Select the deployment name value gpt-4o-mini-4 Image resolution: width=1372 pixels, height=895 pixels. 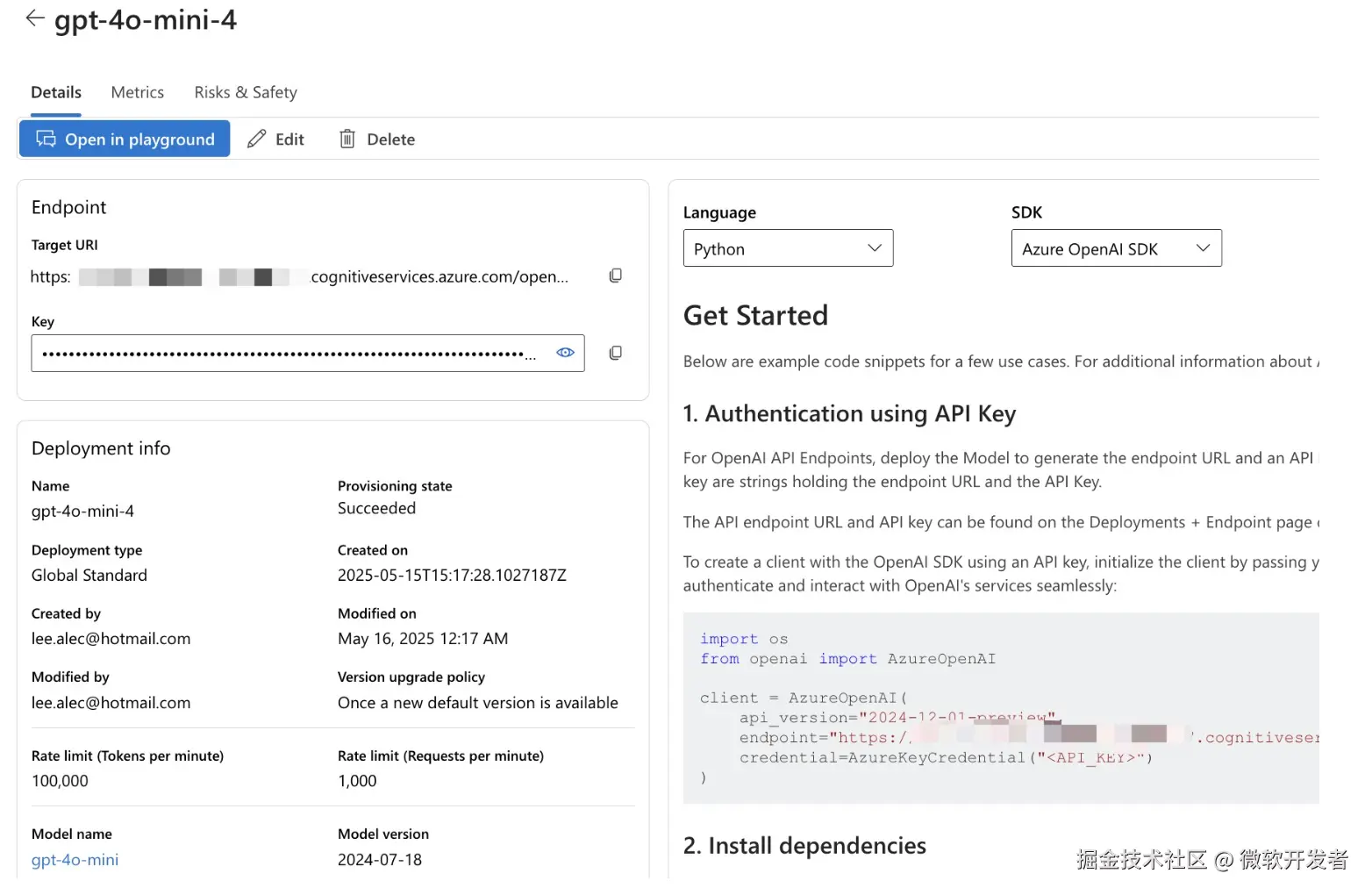point(82,511)
